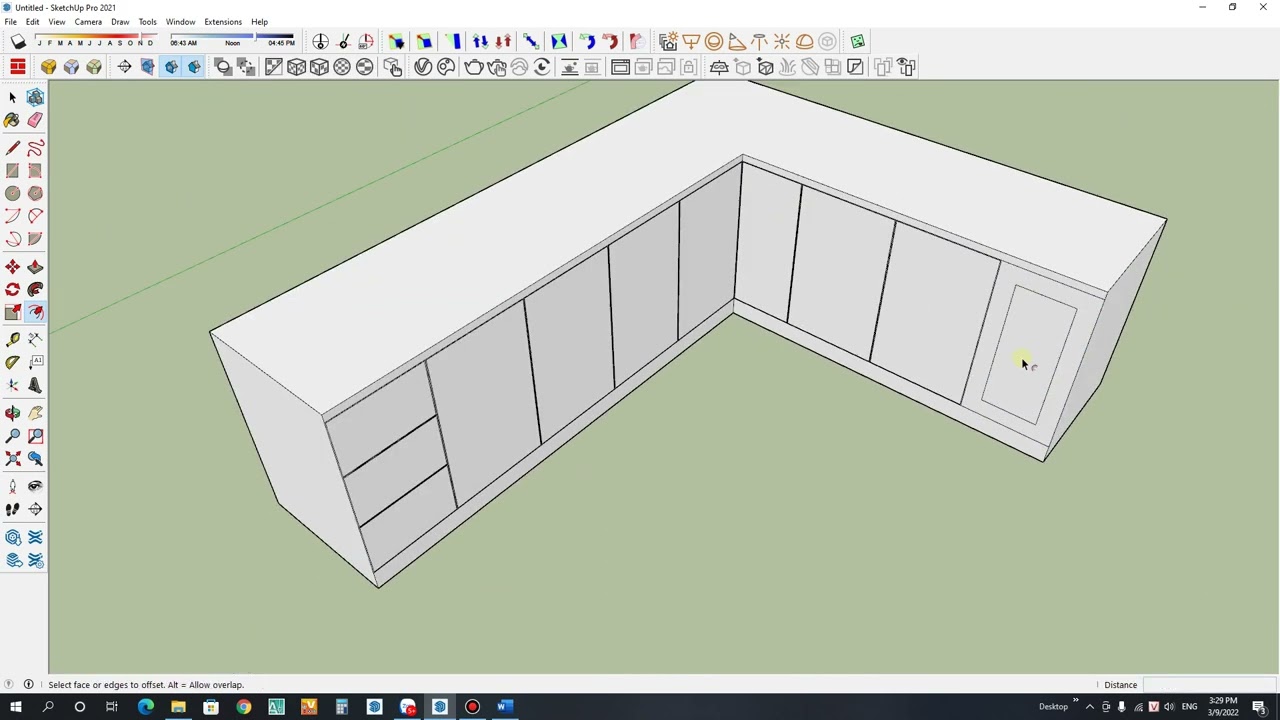Screen dimensions: 1280x720
Task: Select the 3D Text tool
Action: coord(35,386)
